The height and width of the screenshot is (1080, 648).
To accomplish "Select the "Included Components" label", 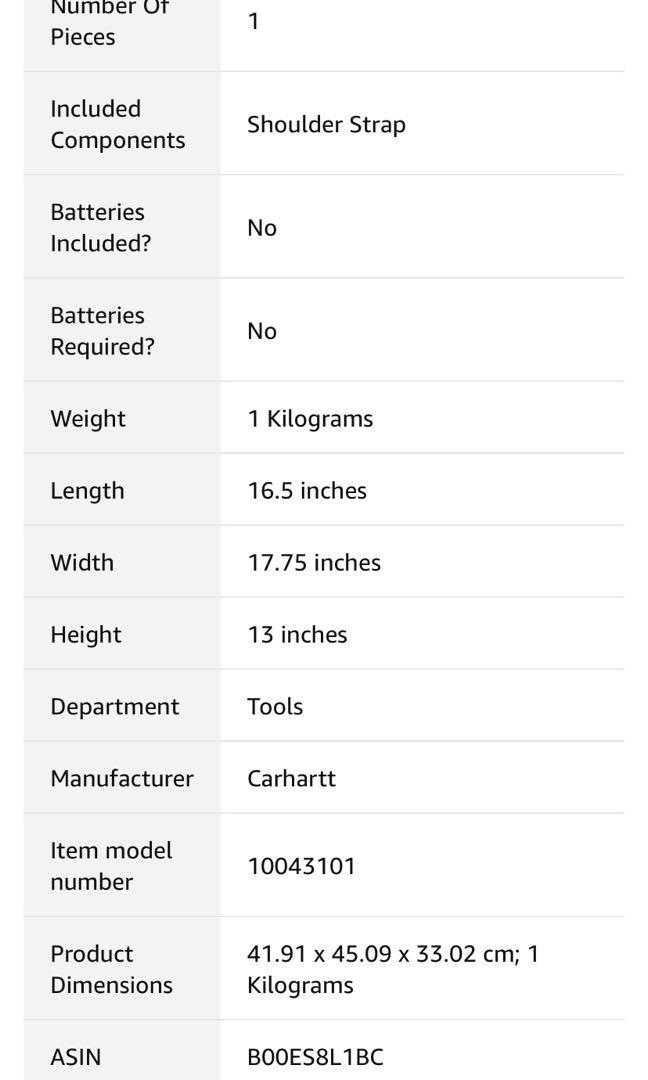I will click(x=118, y=124).
